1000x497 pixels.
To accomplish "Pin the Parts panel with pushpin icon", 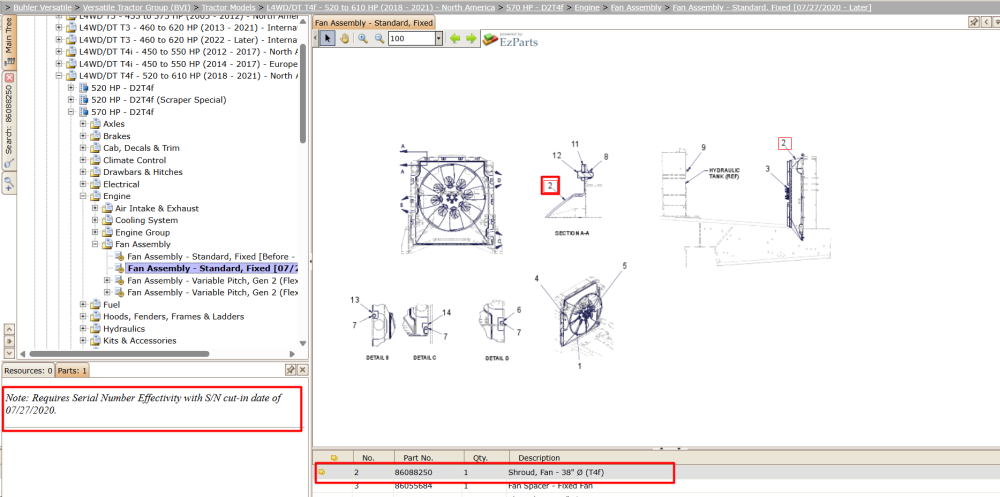I will click(290, 370).
